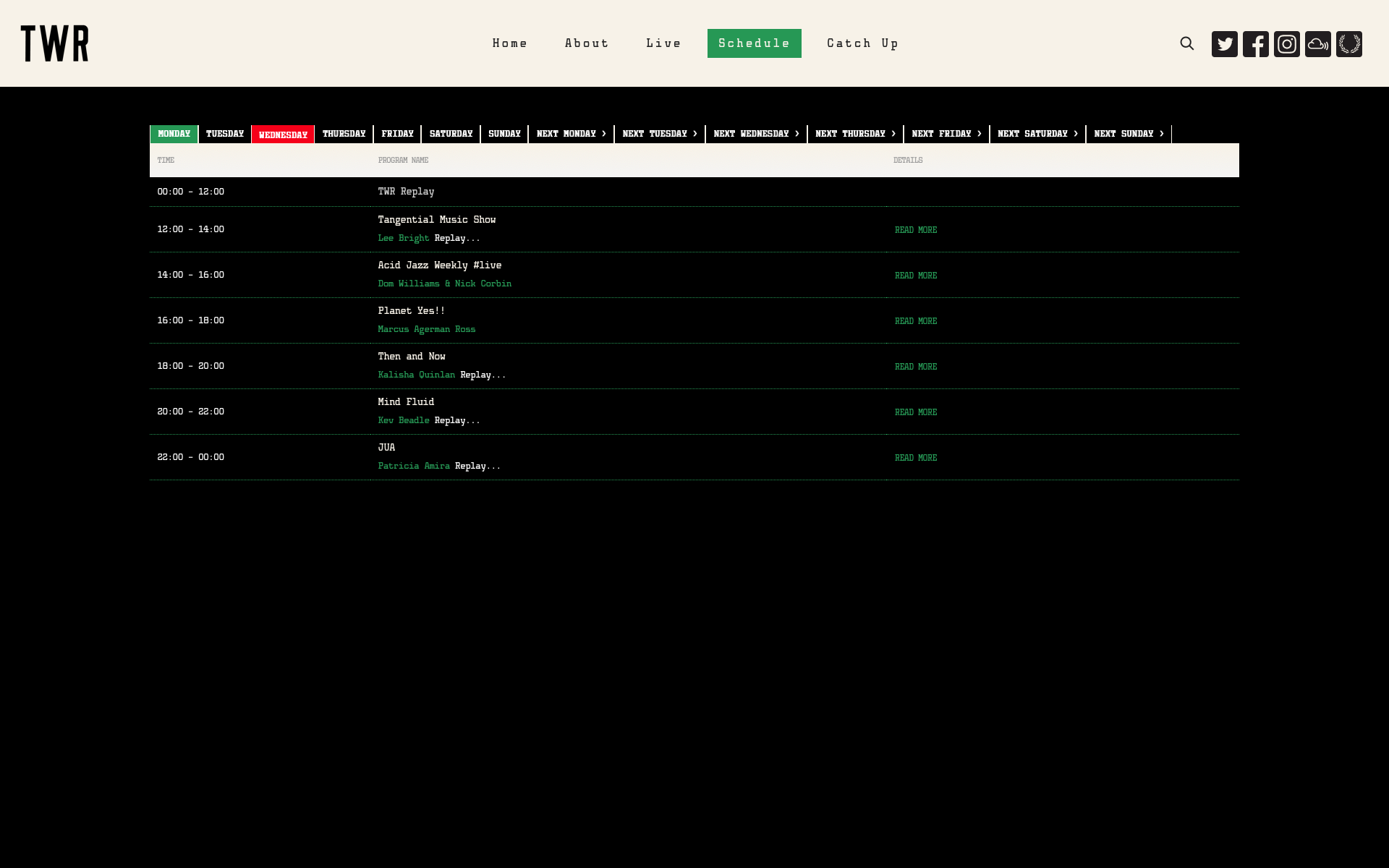Open Catch Up from the navigation
The width and height of the screenshot is (1389, 868).
click(x=862, y=43)
